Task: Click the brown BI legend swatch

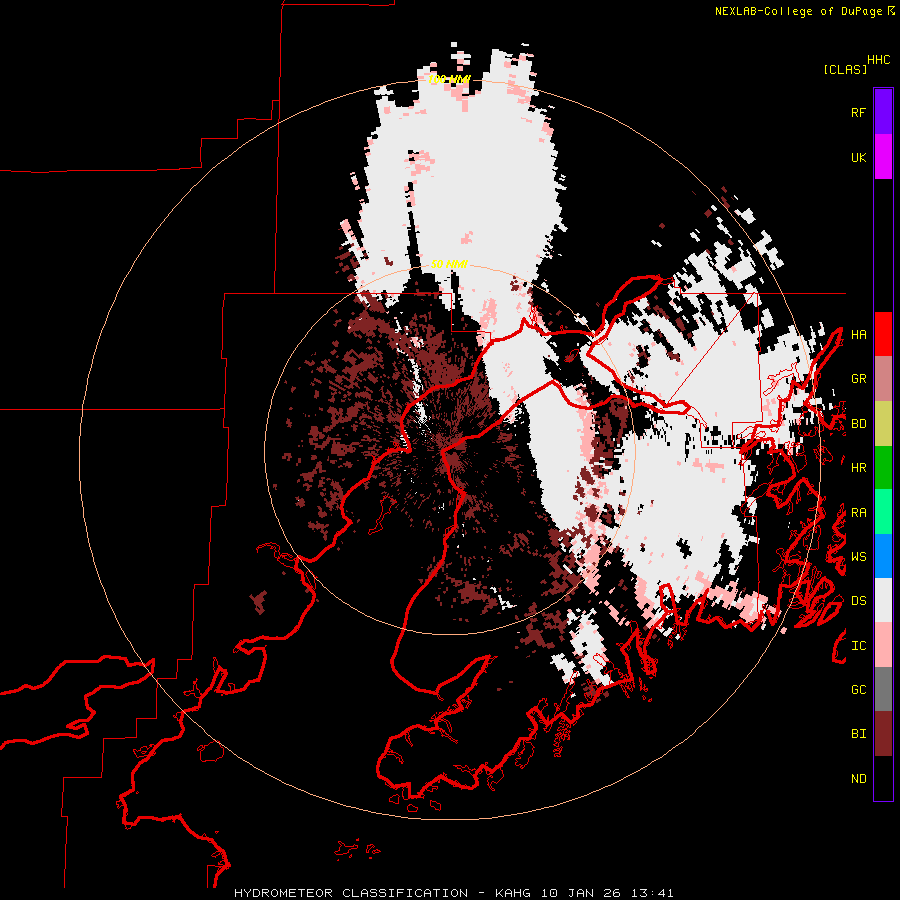Action: pyautogui.click(x=883, y=734)
